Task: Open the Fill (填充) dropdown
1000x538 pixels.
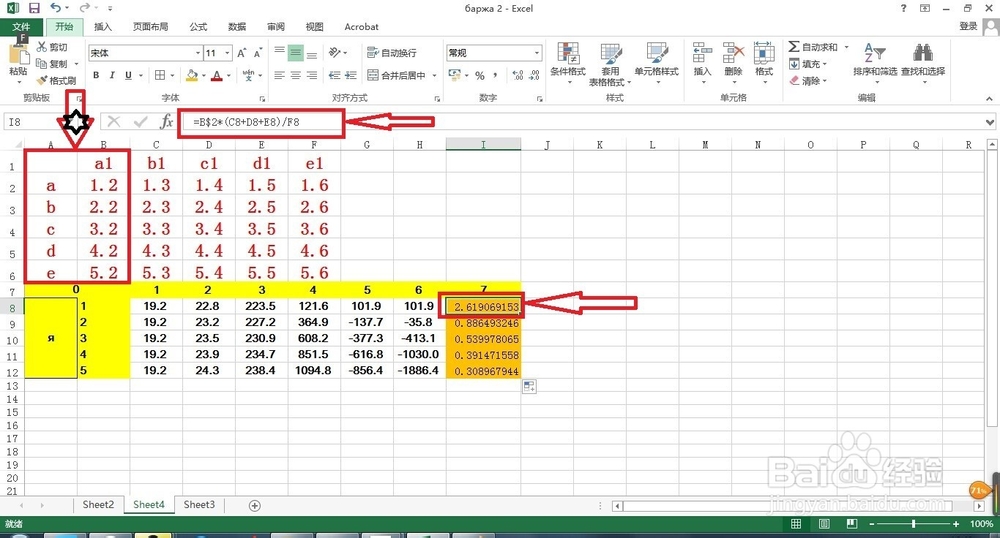Action: [x=807, y=64]
